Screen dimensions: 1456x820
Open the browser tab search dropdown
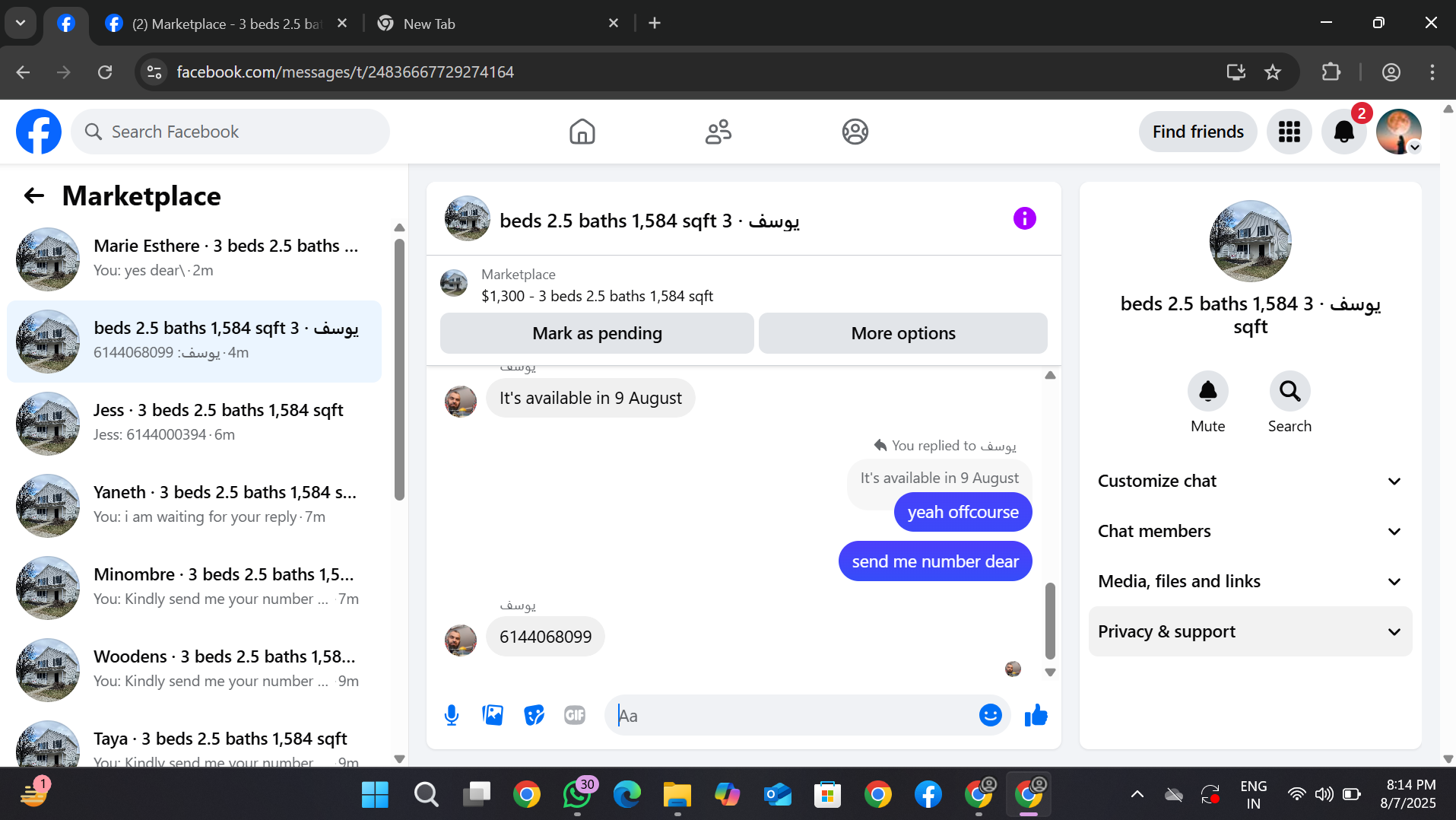click(x=21, y=23)
